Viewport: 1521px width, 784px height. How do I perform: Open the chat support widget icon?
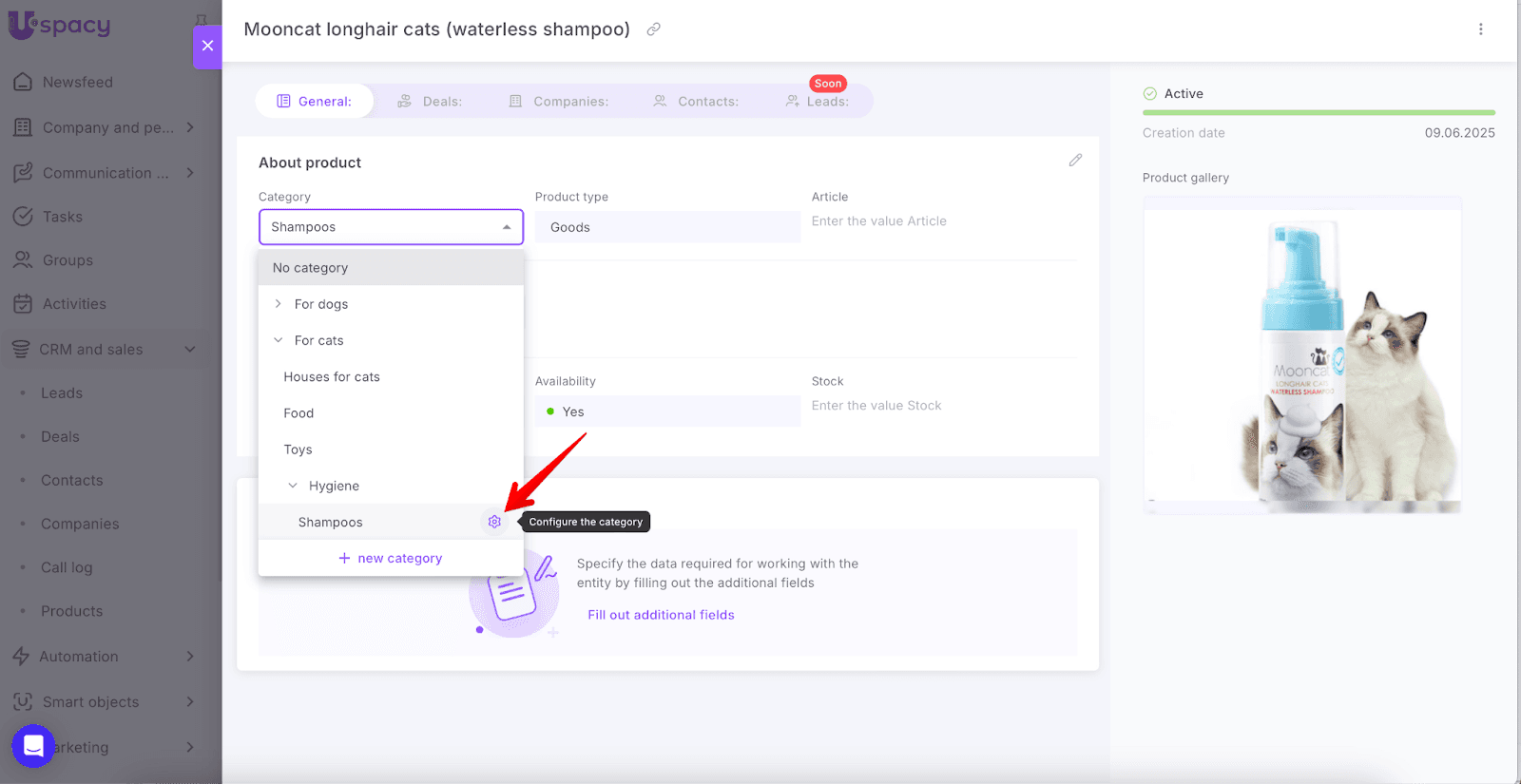point(33,746)
